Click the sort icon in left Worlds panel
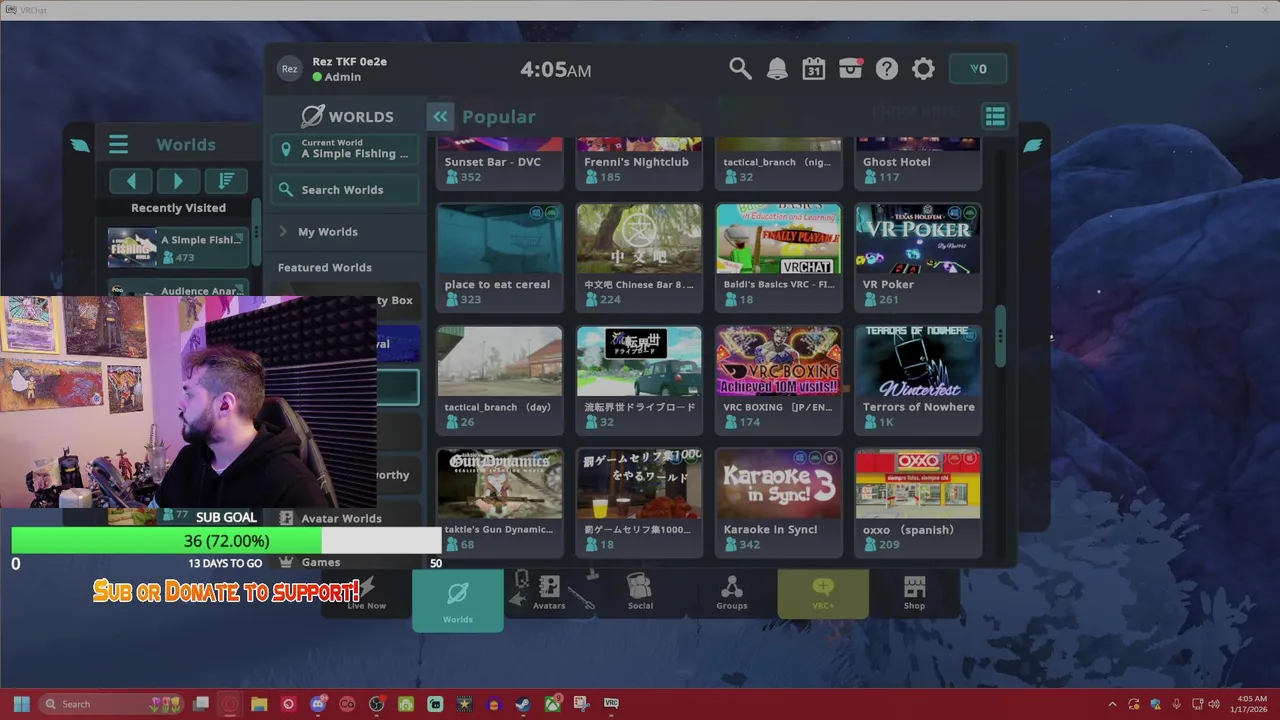This screenshot has height=720, width=1280. [226, 181]
